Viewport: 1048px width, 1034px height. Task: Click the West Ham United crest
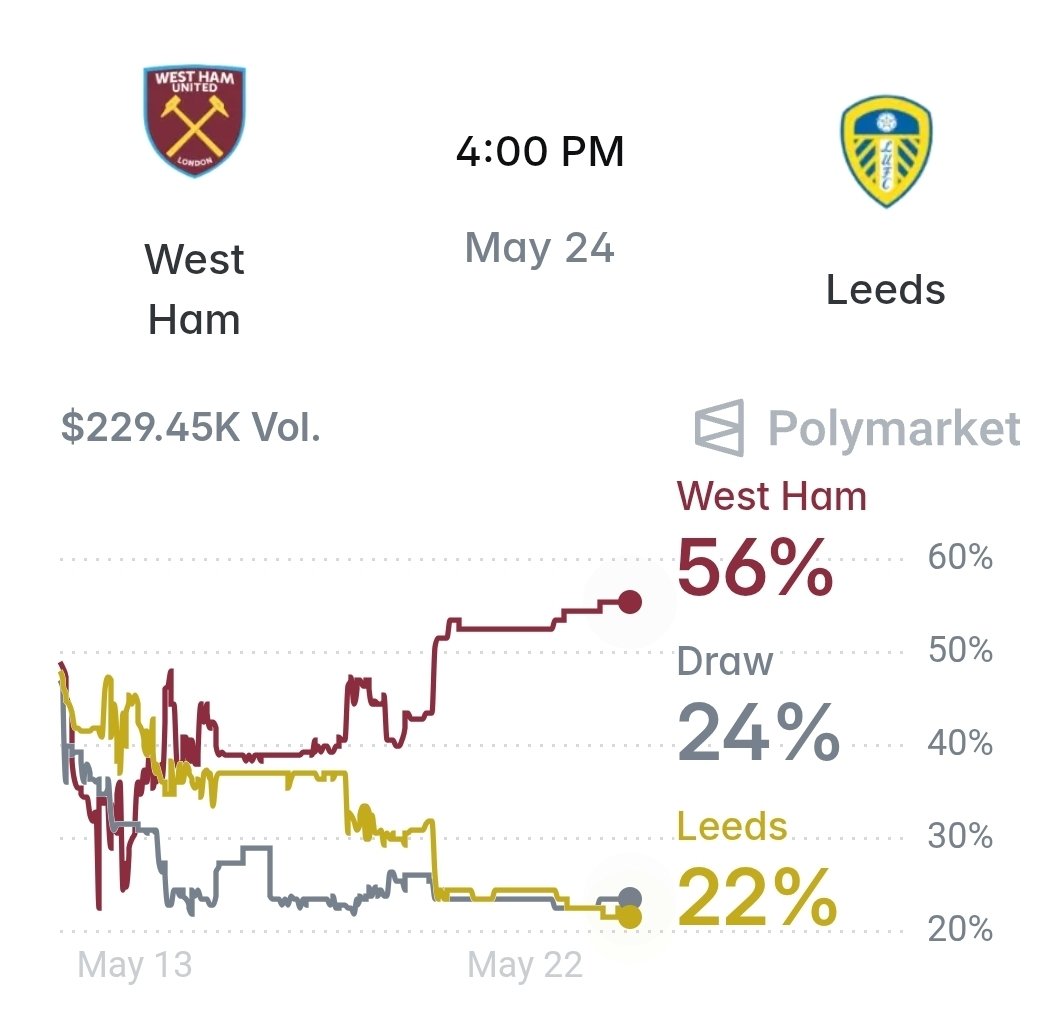point(194,120)
